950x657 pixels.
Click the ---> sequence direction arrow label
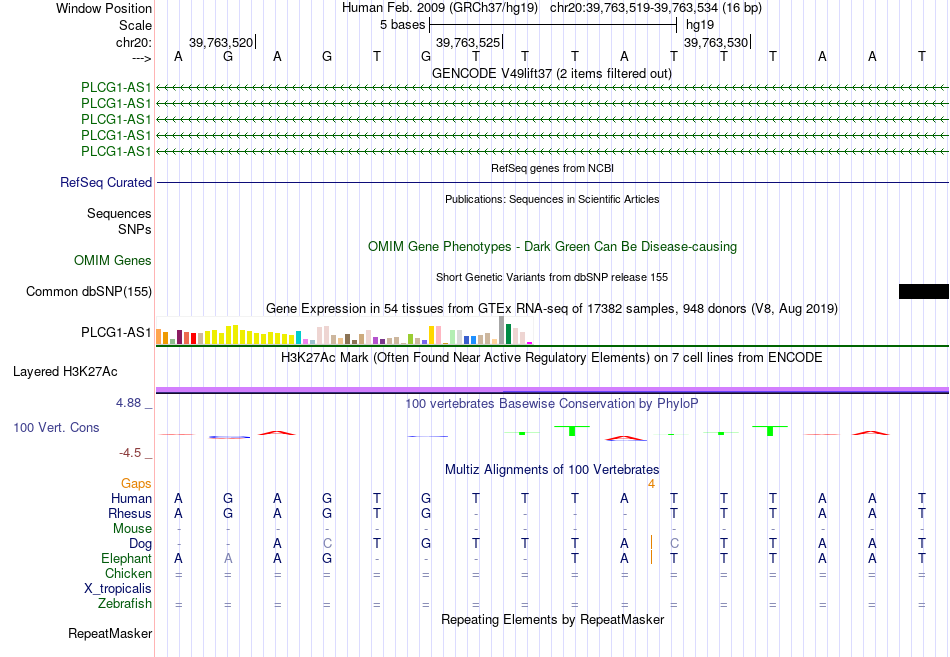click(141, 58)
